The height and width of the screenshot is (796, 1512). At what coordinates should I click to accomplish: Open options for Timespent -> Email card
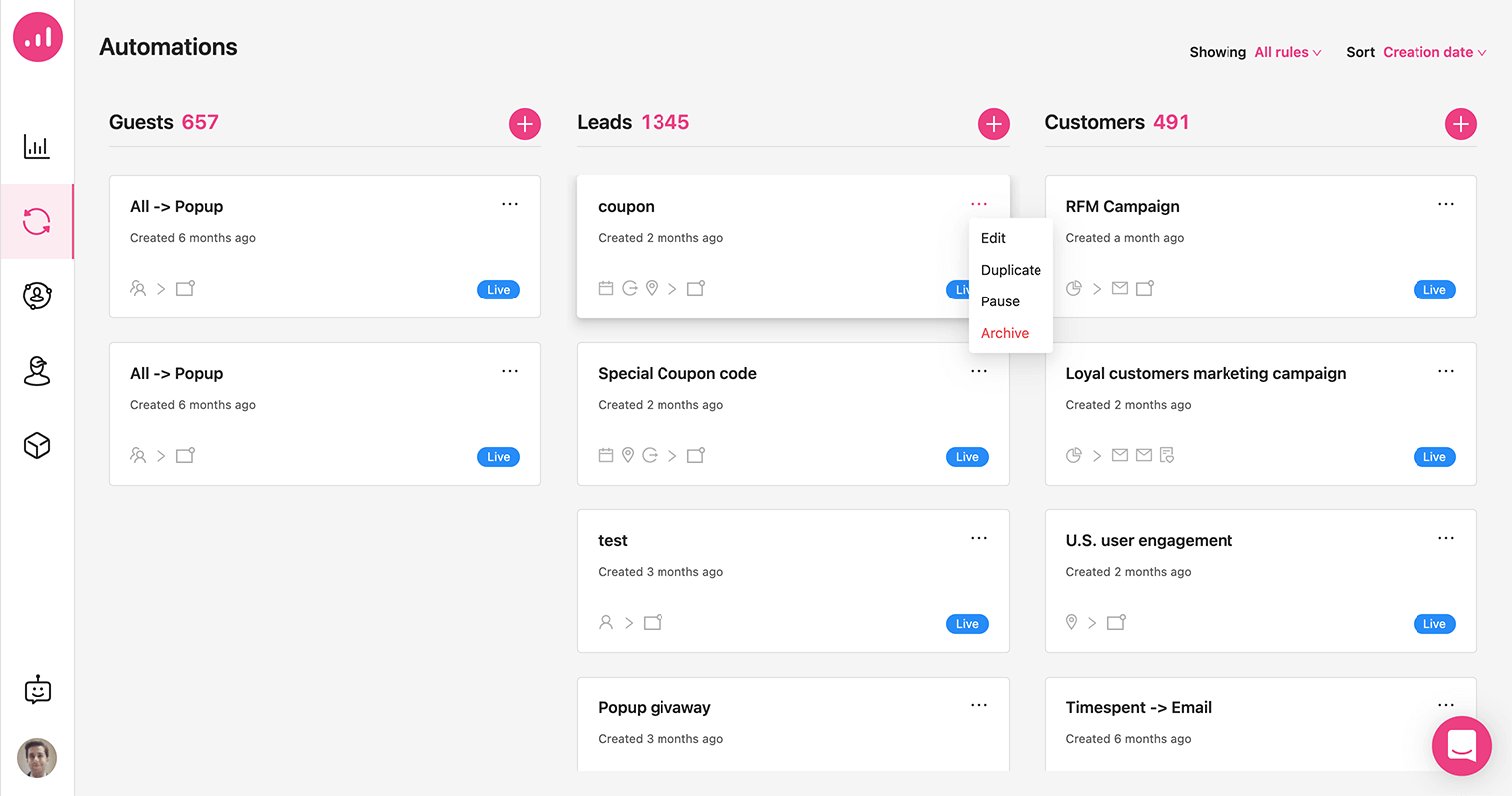click(x=1446, y=705)
